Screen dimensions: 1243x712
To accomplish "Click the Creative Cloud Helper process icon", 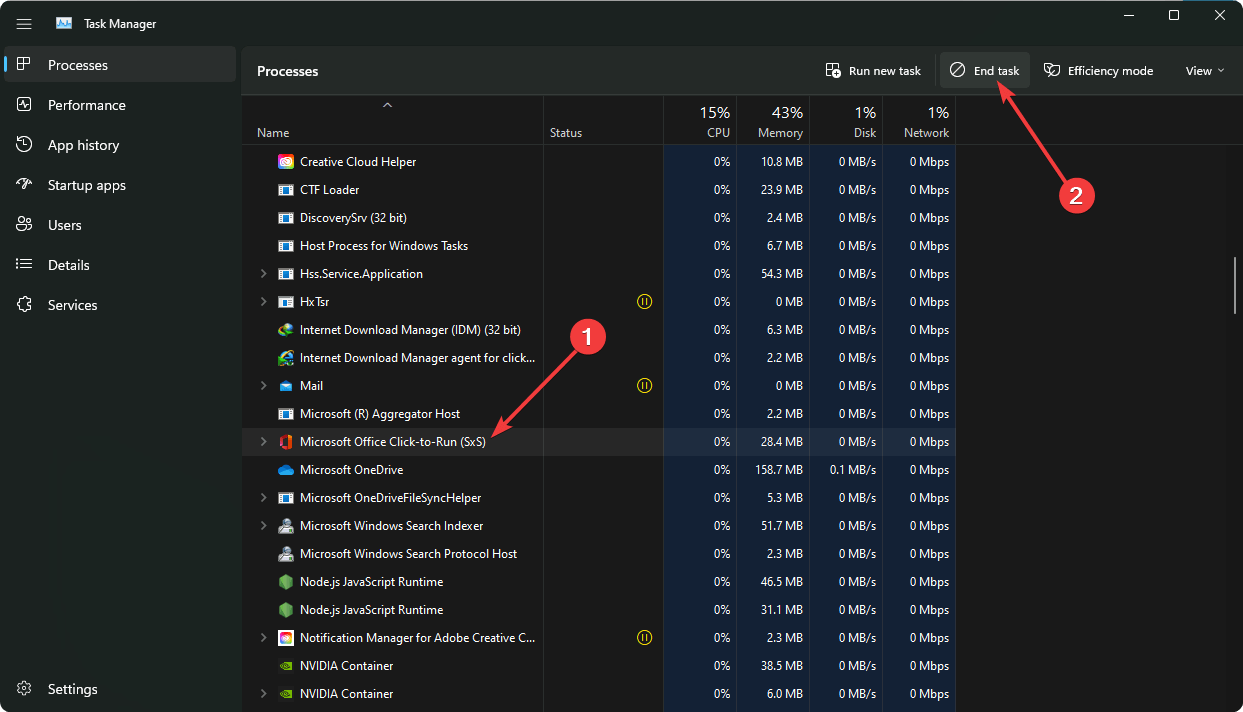I will point(285,162).
